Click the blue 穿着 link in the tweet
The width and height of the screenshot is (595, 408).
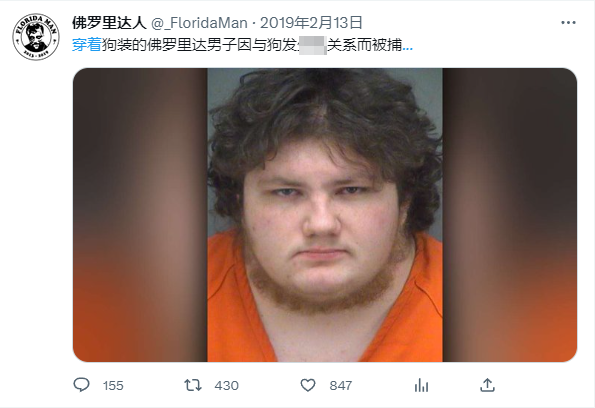[x=87, y=45]
